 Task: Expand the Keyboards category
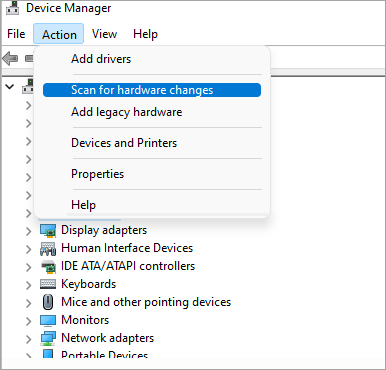click(29, 284)
